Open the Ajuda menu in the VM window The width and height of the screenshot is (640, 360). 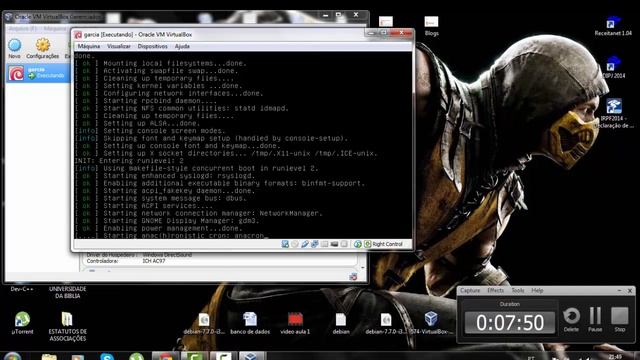coord(182,47)
